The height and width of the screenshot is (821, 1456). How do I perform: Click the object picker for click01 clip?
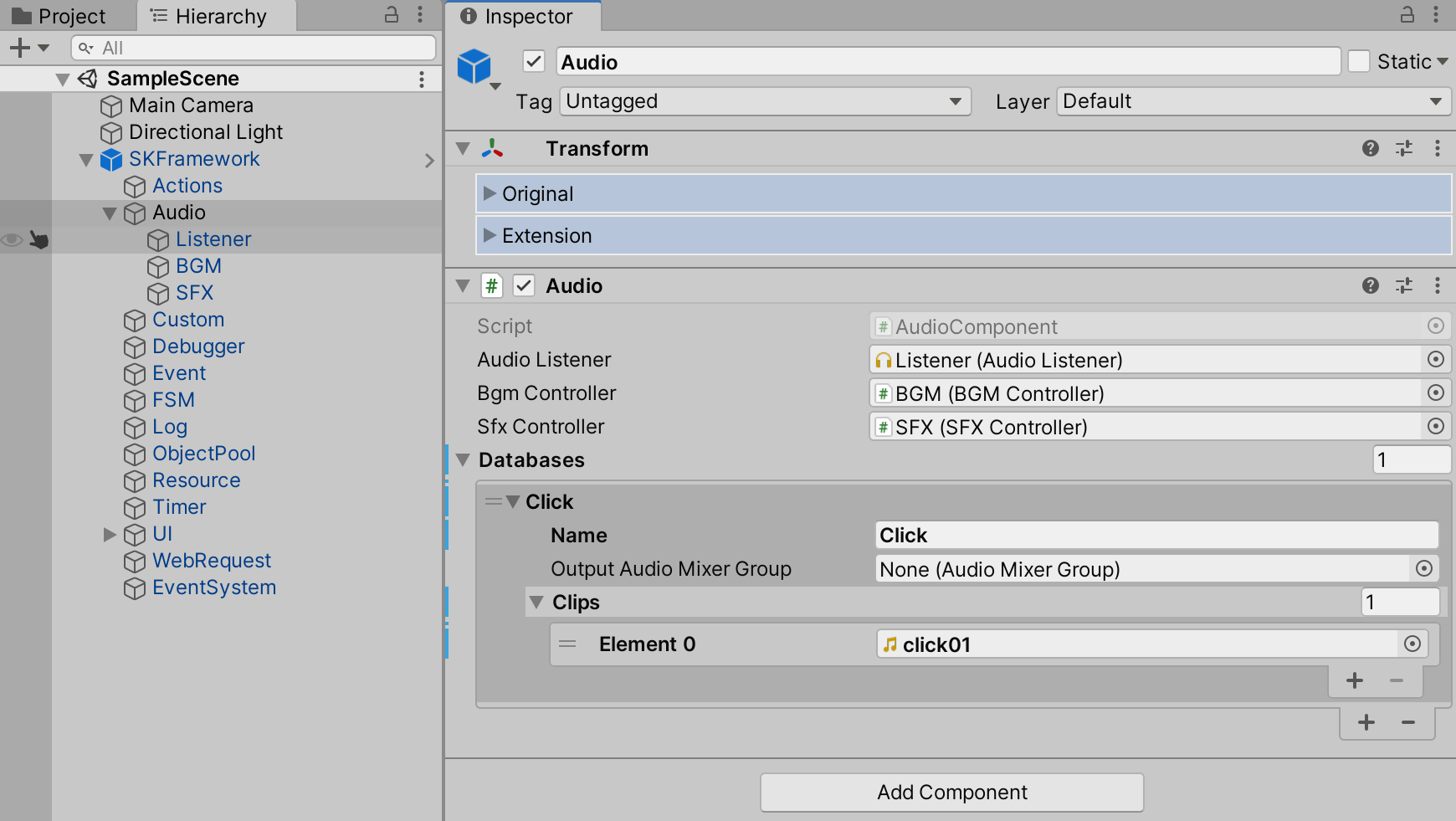click(1412, 644)
